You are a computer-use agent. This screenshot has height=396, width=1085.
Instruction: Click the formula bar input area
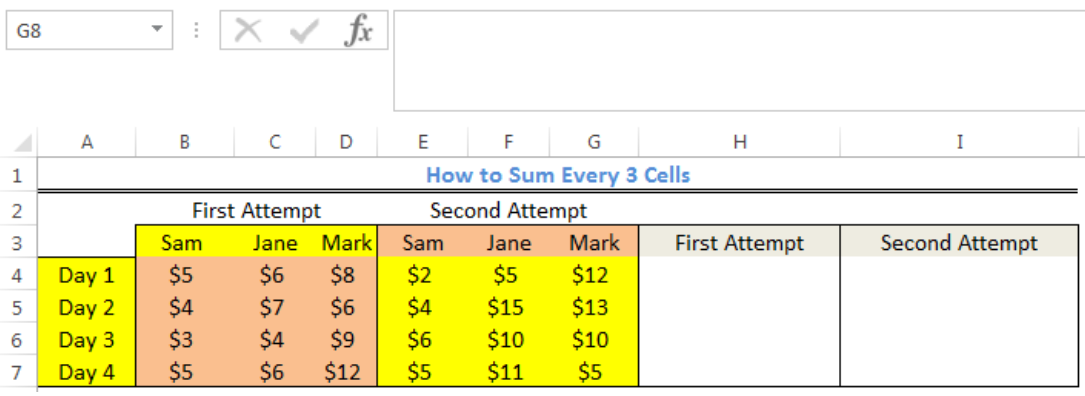[x=739, y=60]
